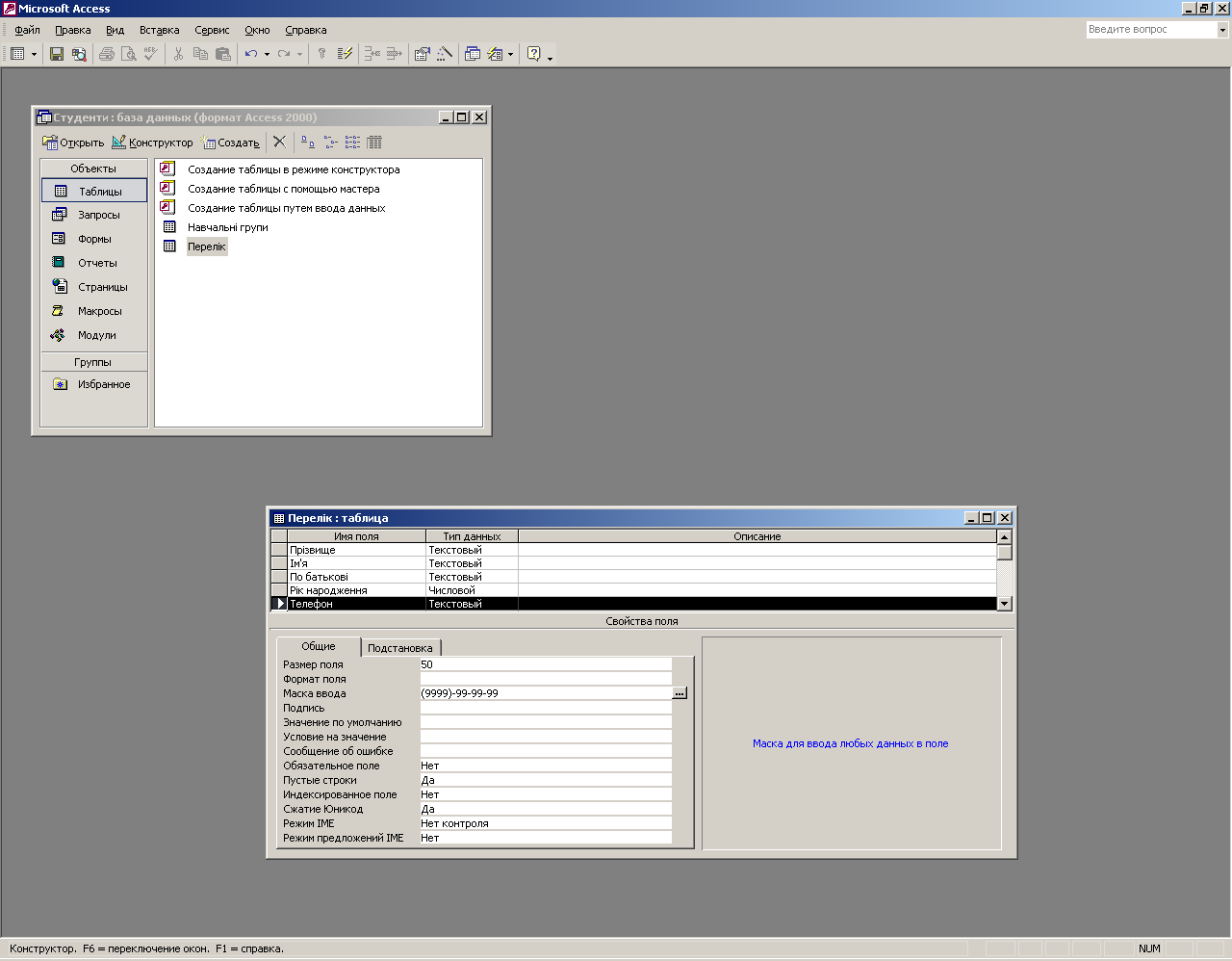This screenshot has width=1232, height=961.
Task: Switch to List view icon
Action: click(x=352, y=142)
